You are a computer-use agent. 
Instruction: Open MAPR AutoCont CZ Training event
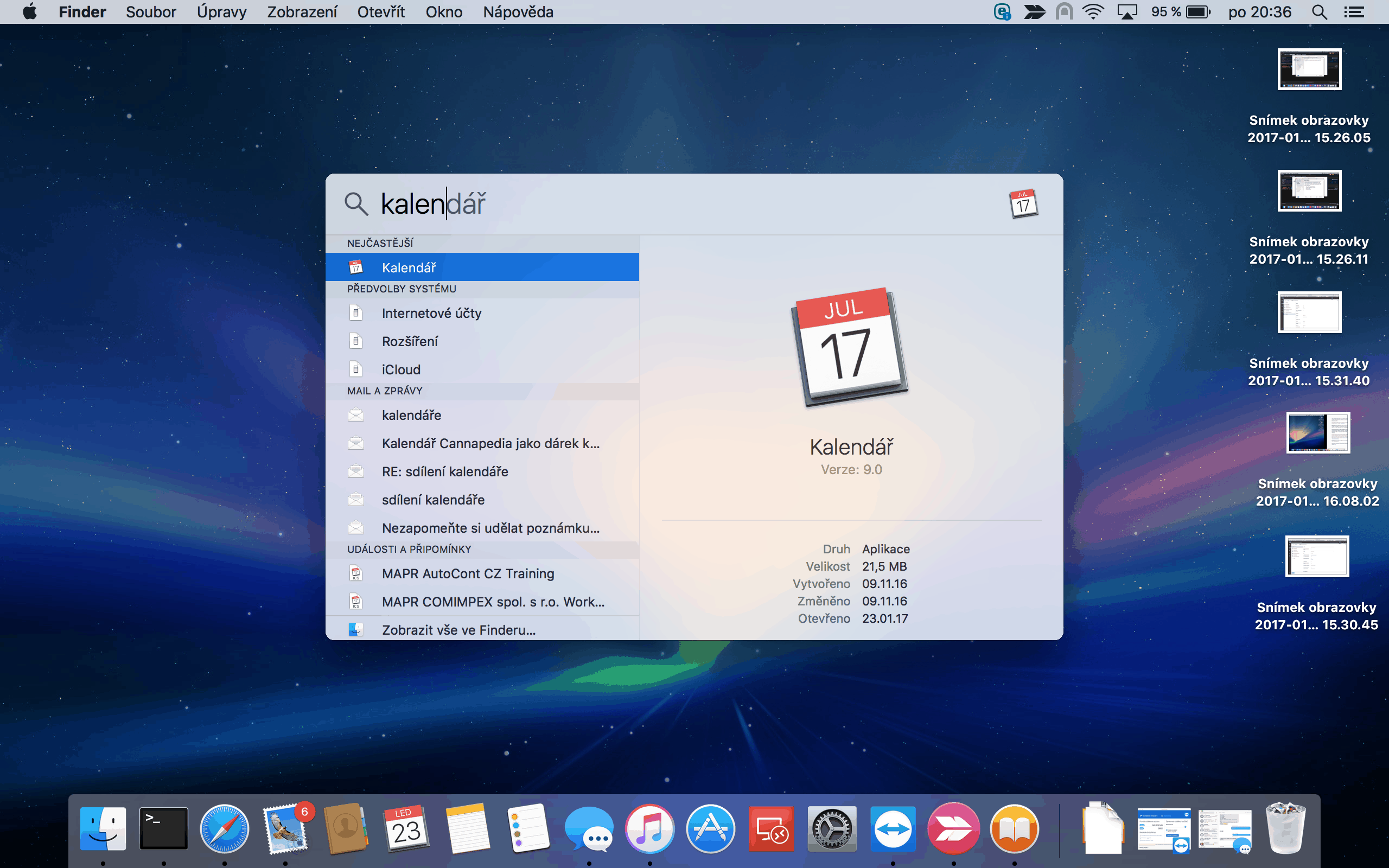[x=482, y=573]
